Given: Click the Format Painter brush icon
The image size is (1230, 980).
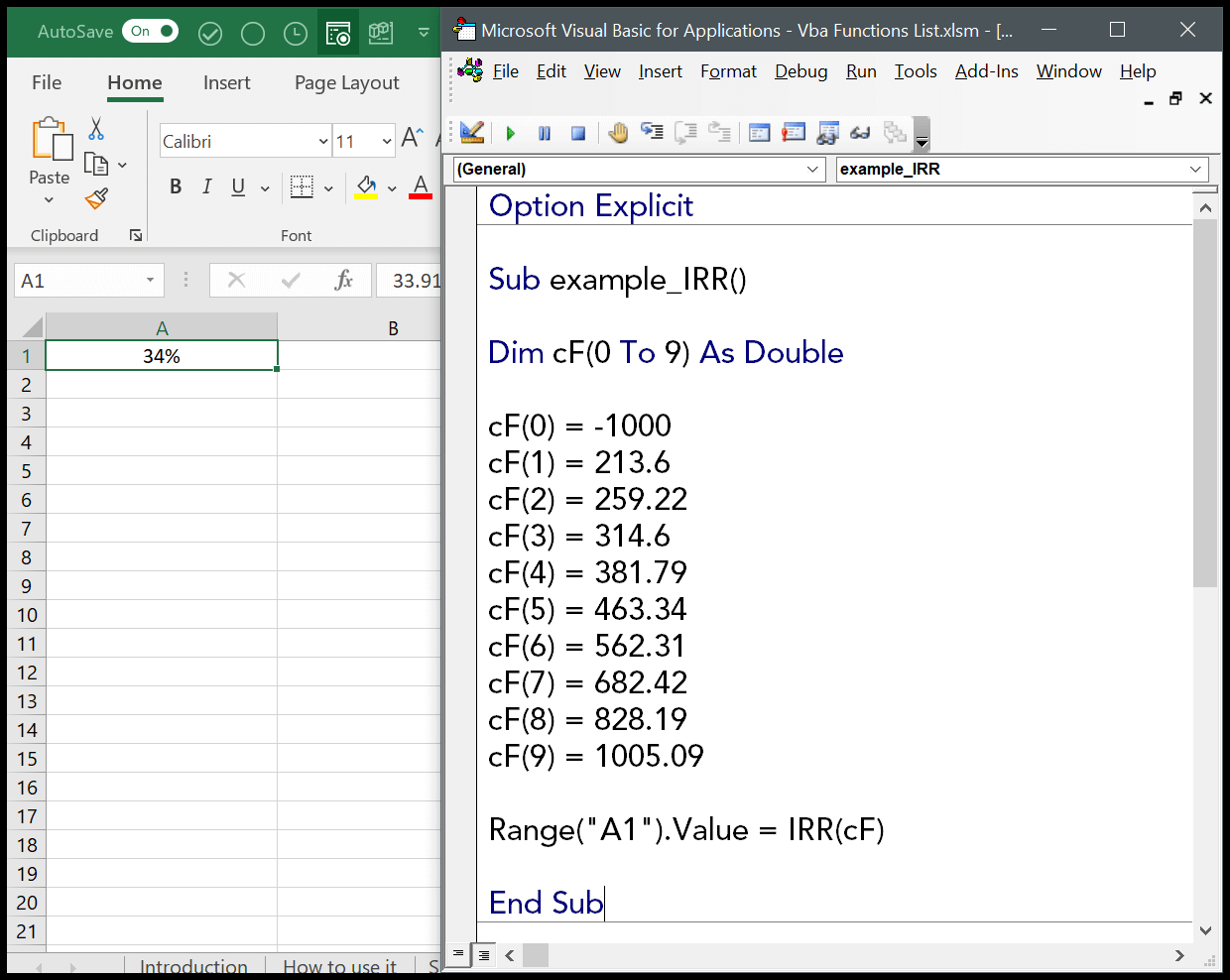Looking at the screenshot, I should 96,199.
